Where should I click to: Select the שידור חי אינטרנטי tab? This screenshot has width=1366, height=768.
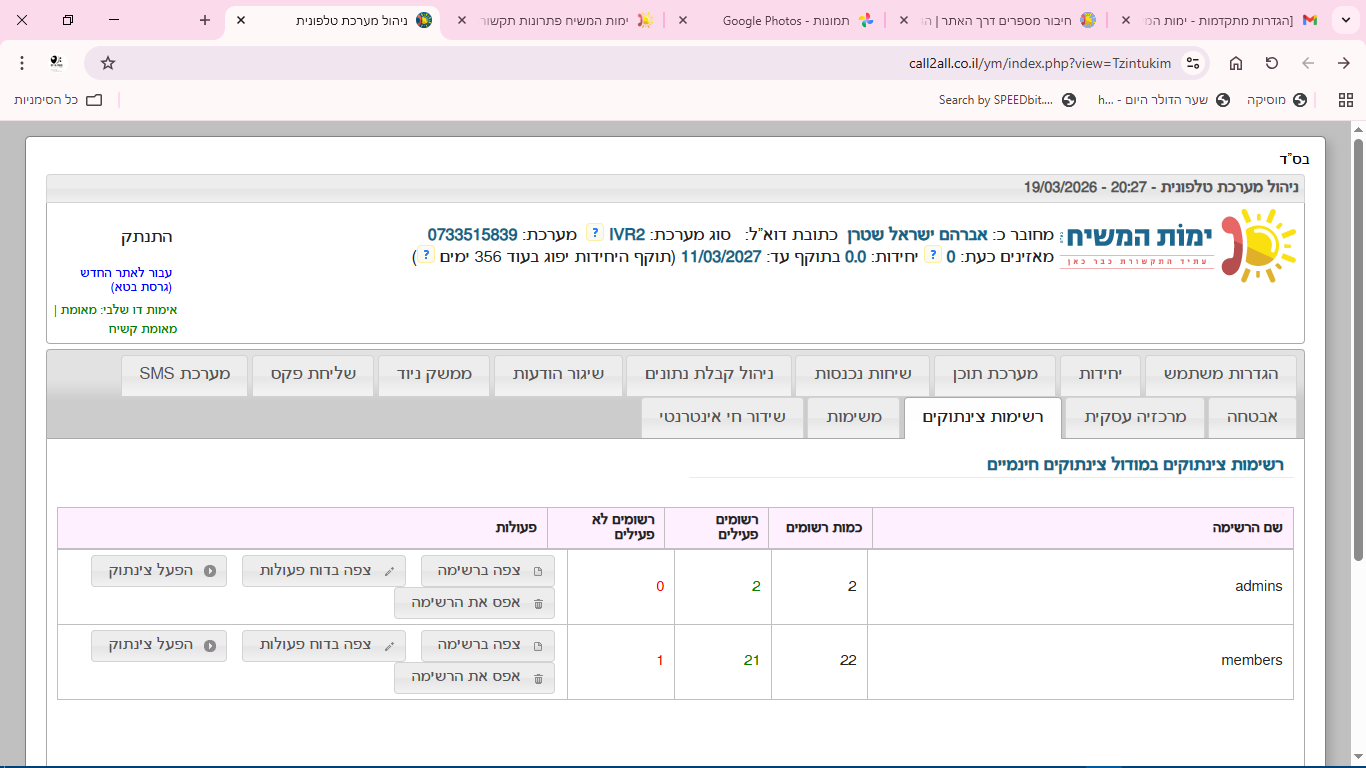pos(722,417)
